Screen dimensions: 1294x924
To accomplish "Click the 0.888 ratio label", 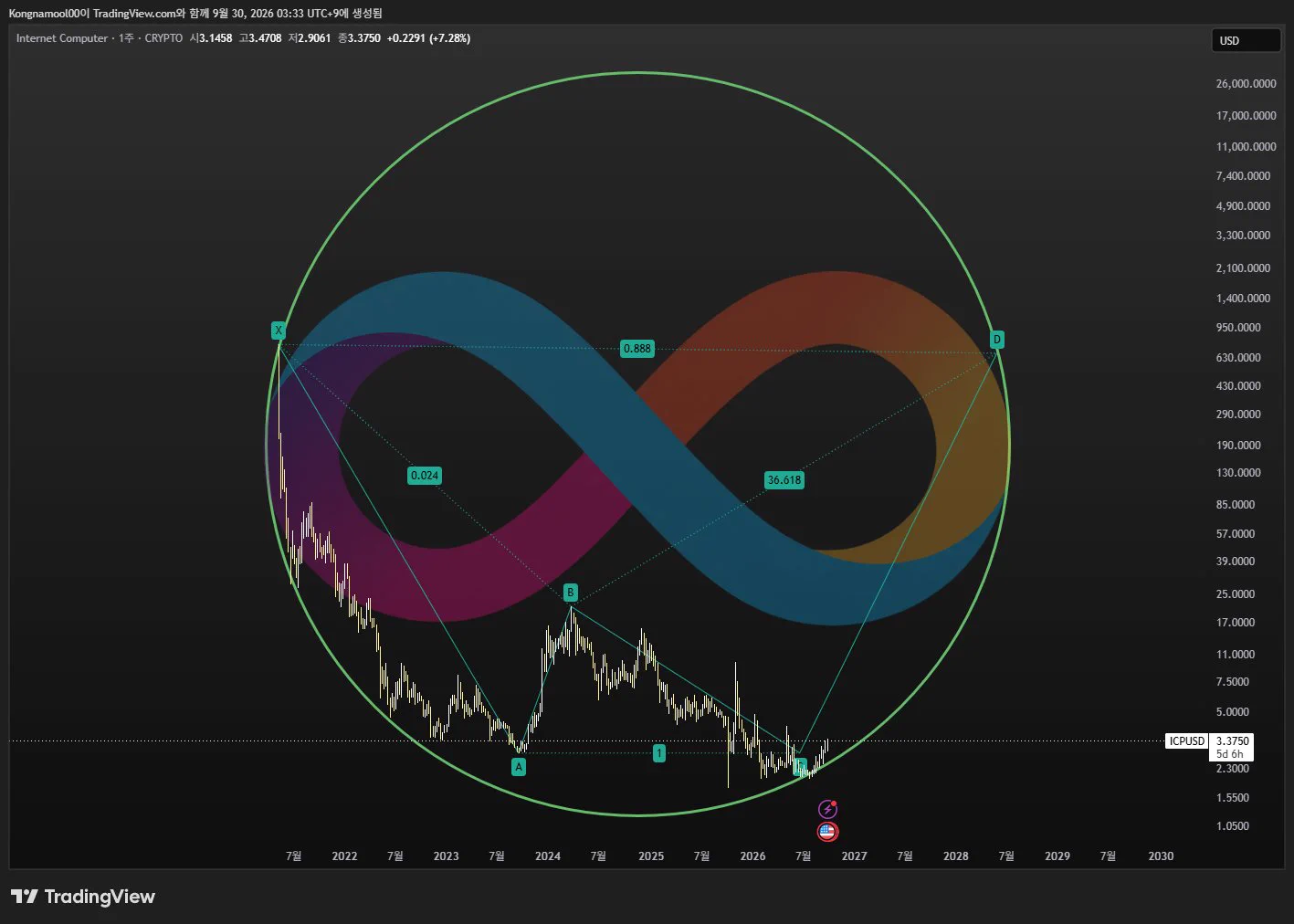I will pyautogui.click(x=637, y=349).
